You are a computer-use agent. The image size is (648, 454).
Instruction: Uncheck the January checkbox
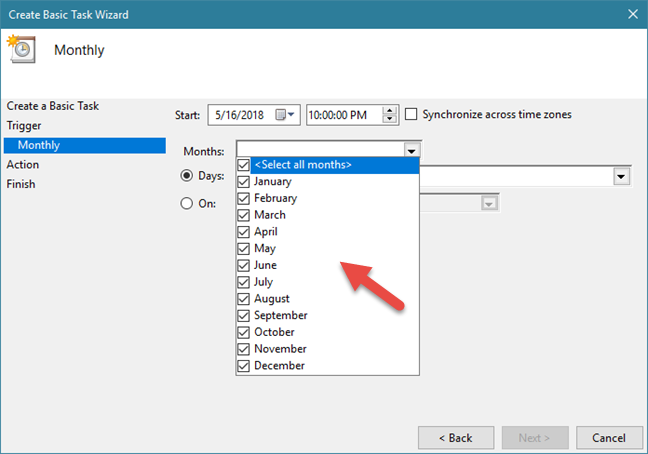[x=243, y=182]
